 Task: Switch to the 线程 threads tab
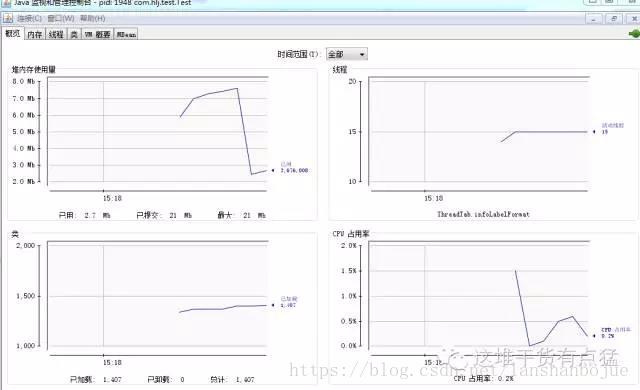point(56,35)
